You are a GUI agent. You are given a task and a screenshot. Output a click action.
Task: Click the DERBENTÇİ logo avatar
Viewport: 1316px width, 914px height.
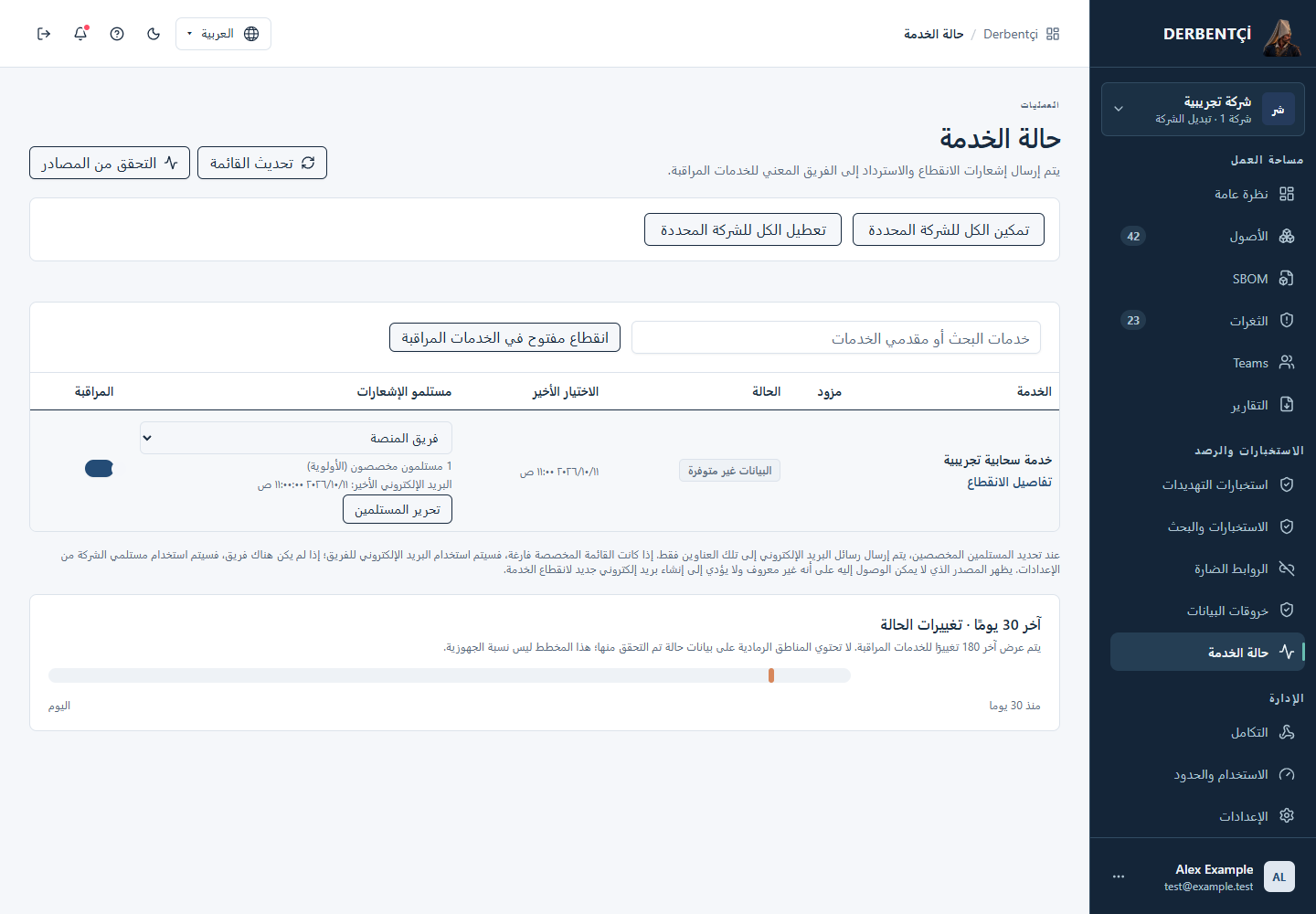(1282, 37)
